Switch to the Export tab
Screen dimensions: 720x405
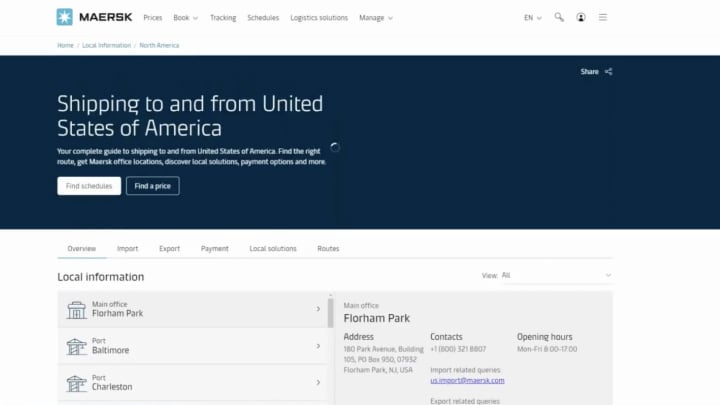169,248
